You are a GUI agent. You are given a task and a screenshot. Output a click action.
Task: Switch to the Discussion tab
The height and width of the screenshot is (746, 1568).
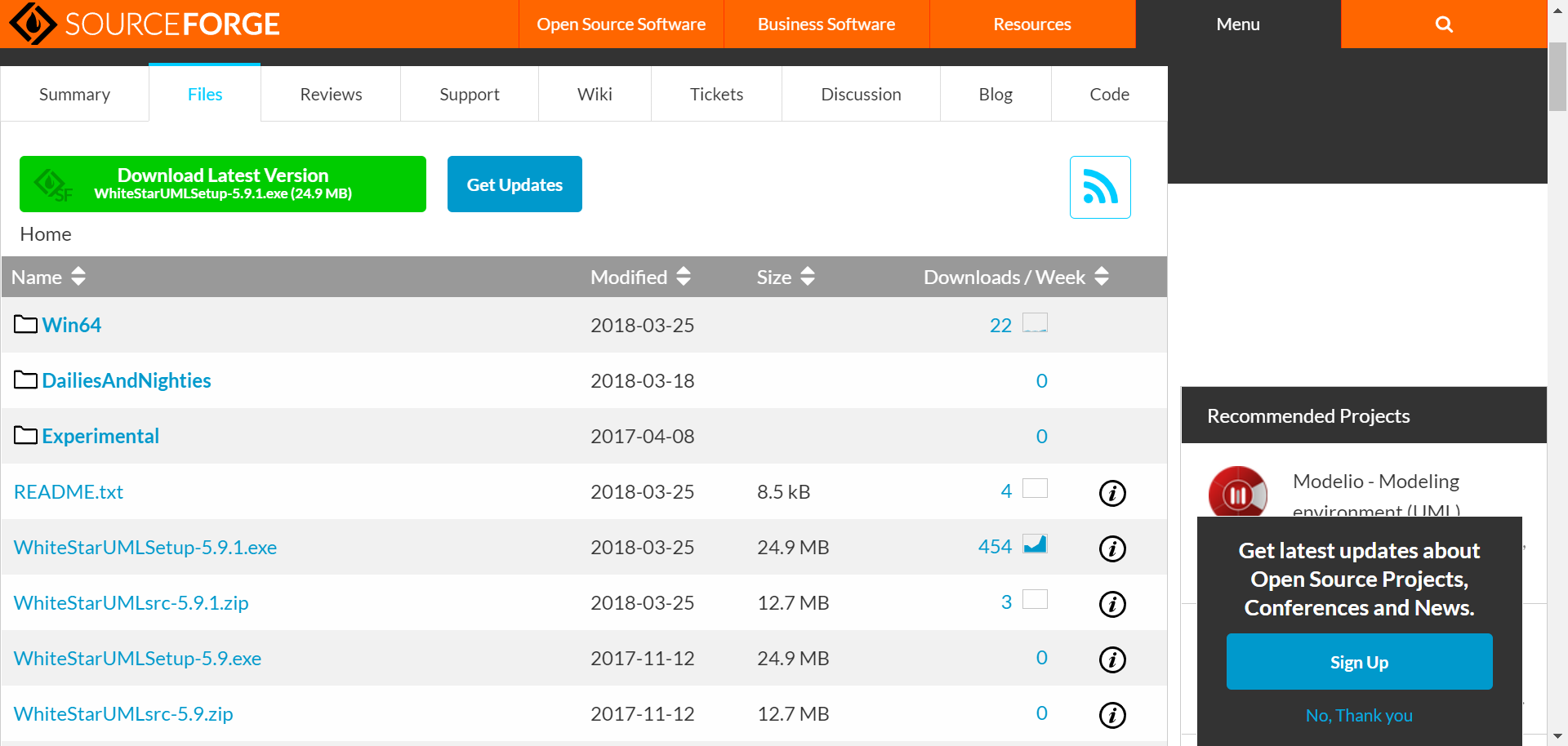(861, 94)
